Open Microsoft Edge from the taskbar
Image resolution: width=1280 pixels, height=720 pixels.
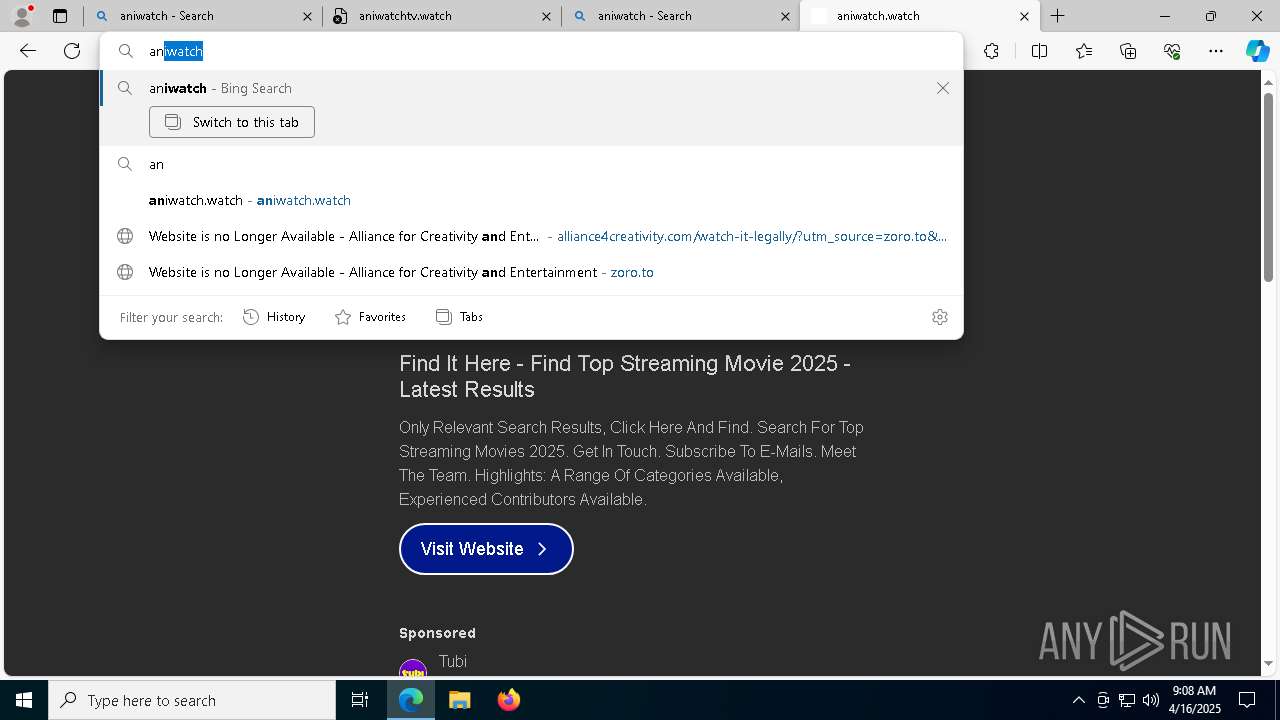(411, 700)
